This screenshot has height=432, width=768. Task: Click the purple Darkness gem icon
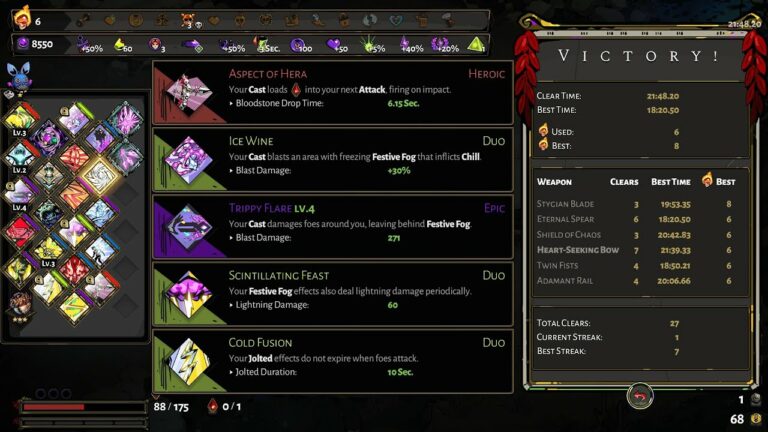(x=23, y=44)
